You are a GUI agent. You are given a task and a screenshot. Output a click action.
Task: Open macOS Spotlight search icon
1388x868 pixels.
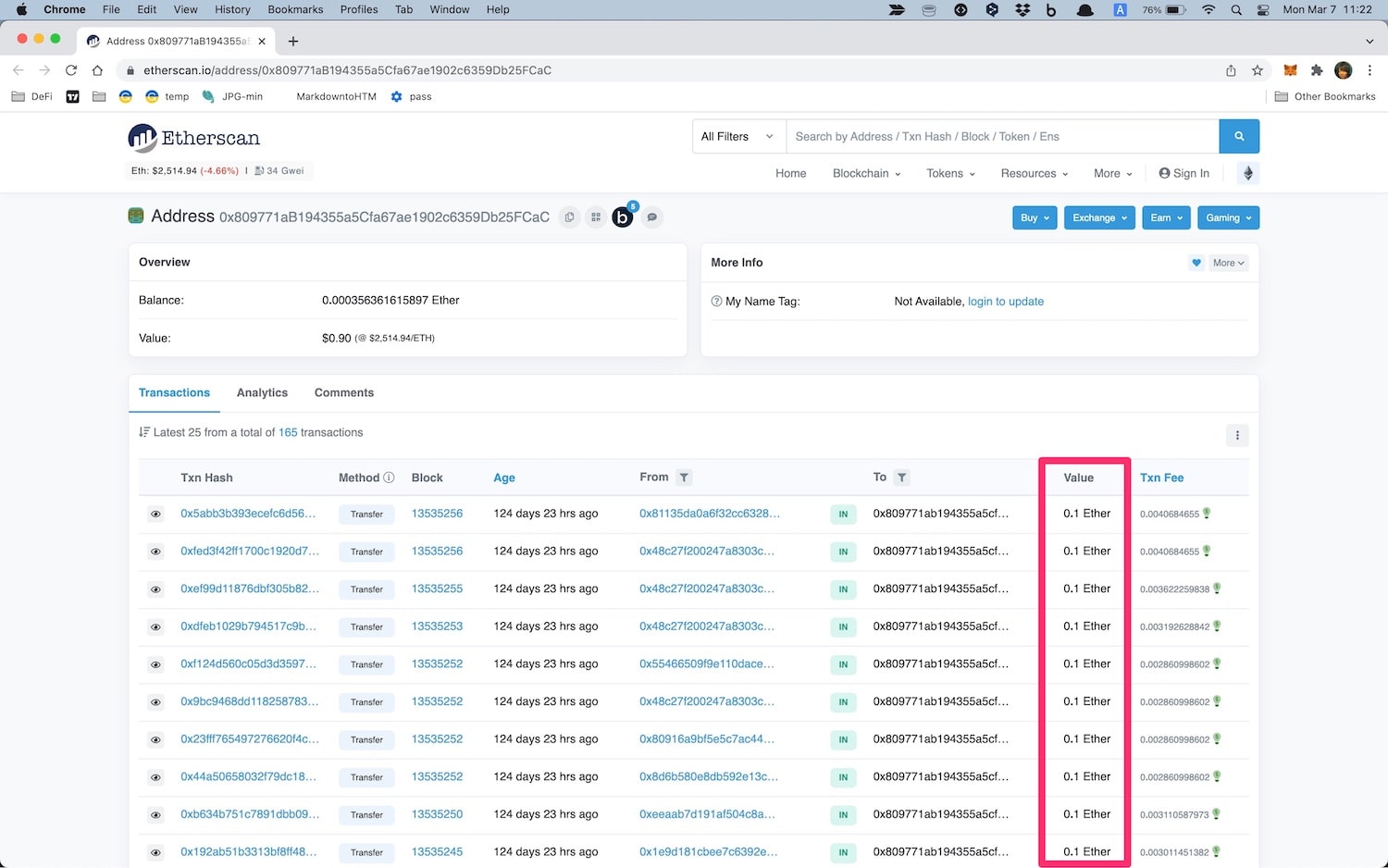point(1236,9)
